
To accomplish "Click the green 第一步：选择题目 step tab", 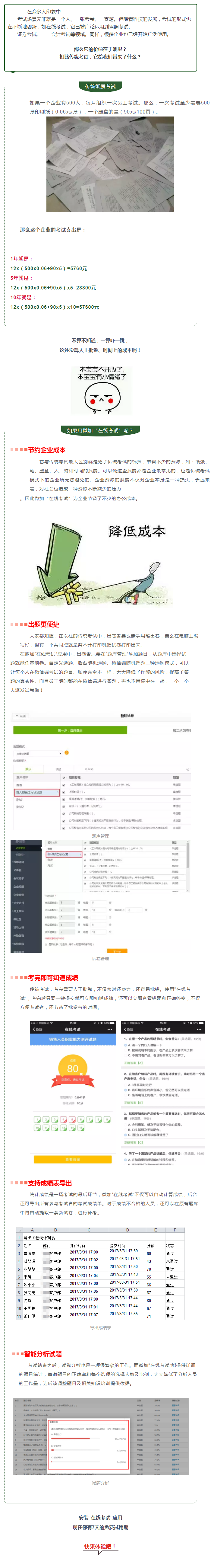I will point(71,730).
